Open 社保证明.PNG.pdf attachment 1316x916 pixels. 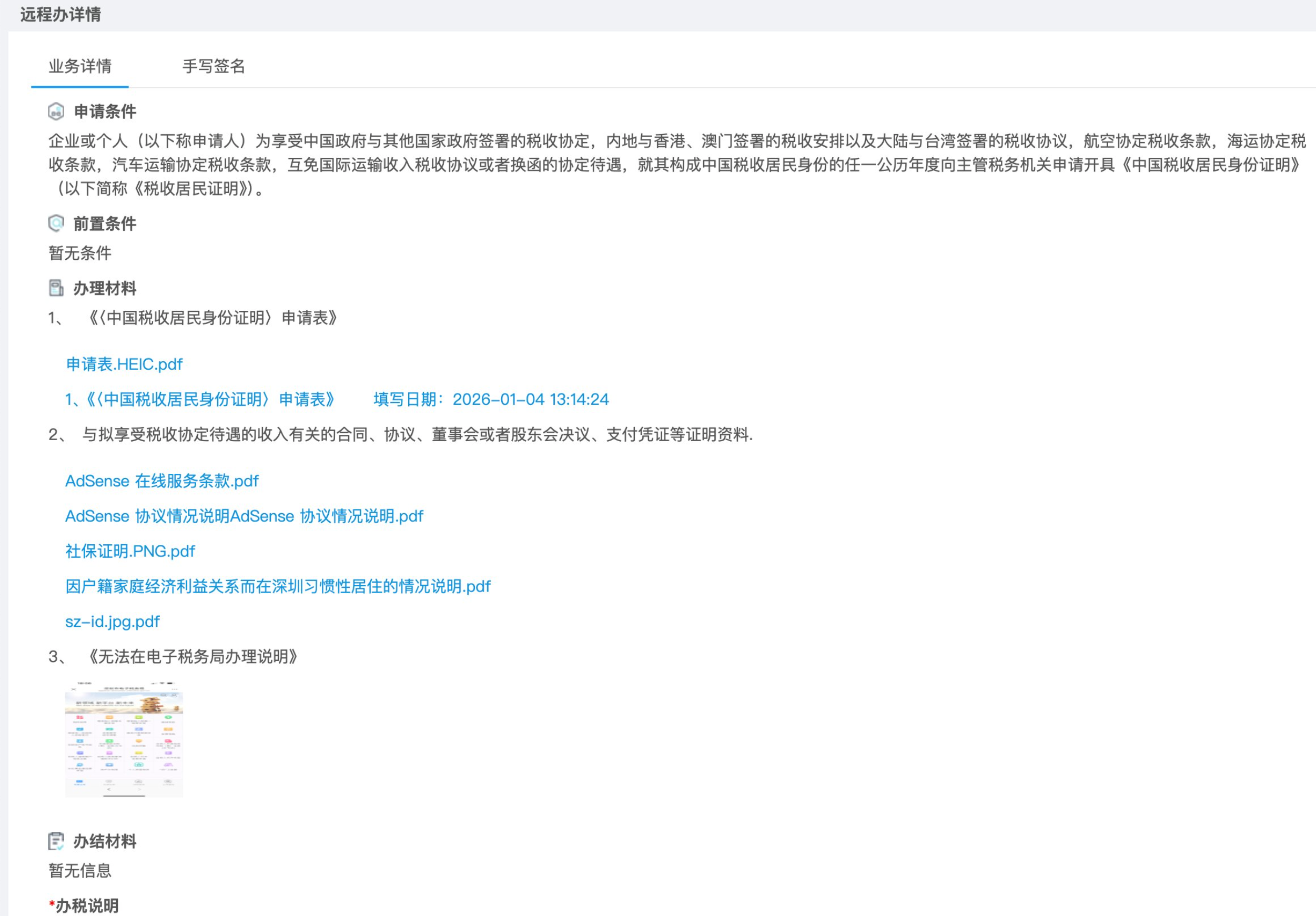tap(130, 551)
